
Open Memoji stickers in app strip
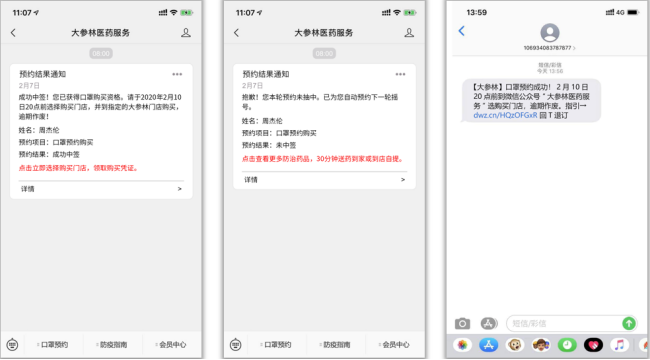(541, 345)
